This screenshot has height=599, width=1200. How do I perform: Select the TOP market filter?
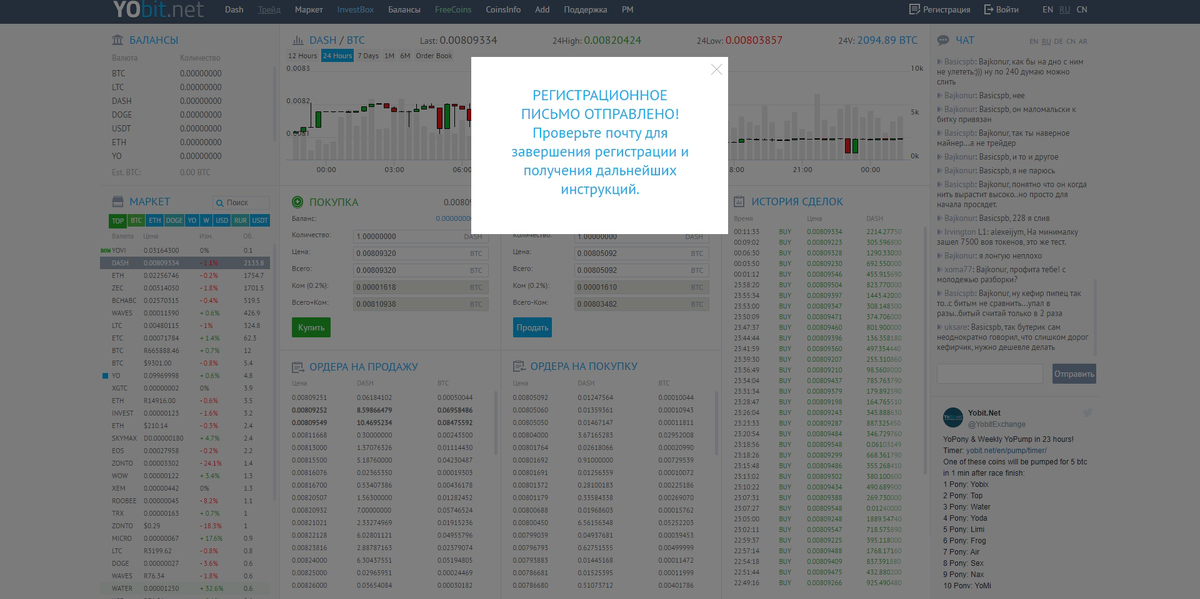click(118, 220)
